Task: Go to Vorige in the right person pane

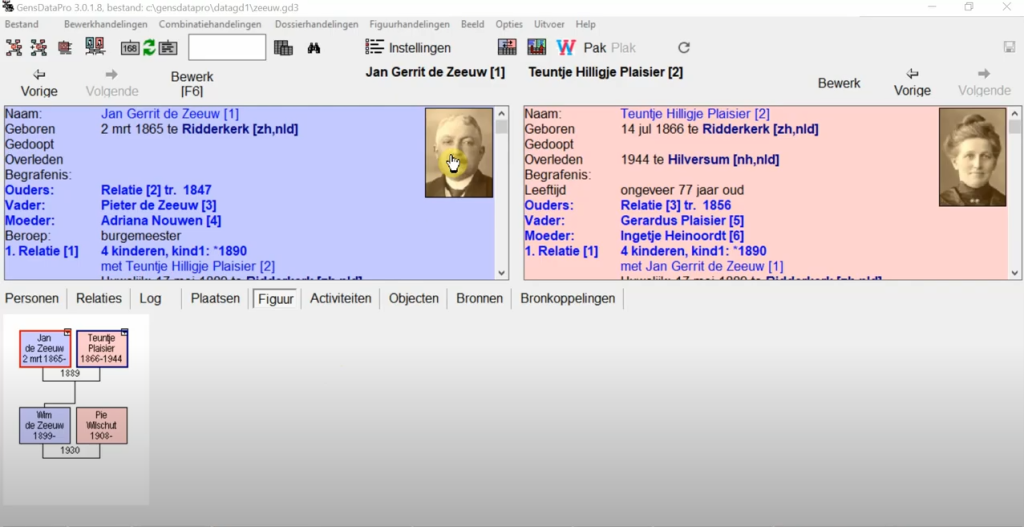Action: [x=912, y=83]
